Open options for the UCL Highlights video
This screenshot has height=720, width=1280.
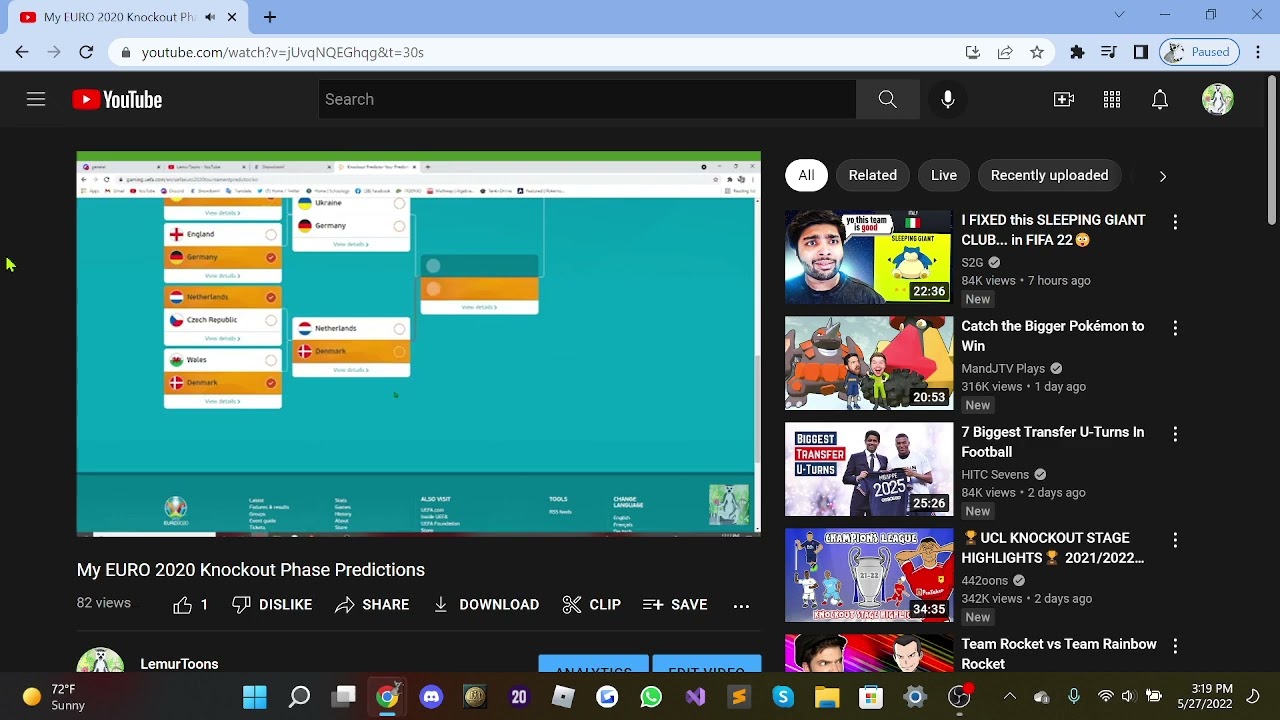[x=1175, y=540]
